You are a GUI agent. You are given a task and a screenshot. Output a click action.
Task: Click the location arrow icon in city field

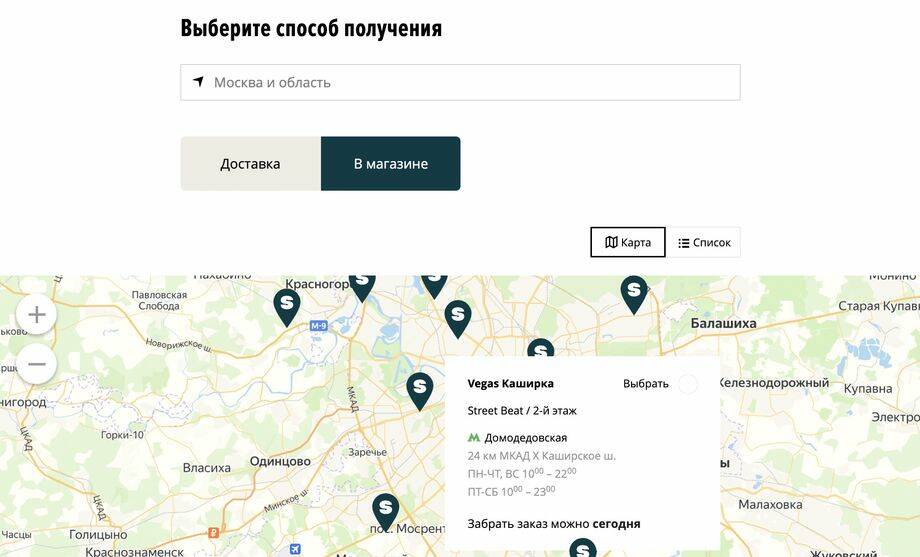click(x=198, y=82)
